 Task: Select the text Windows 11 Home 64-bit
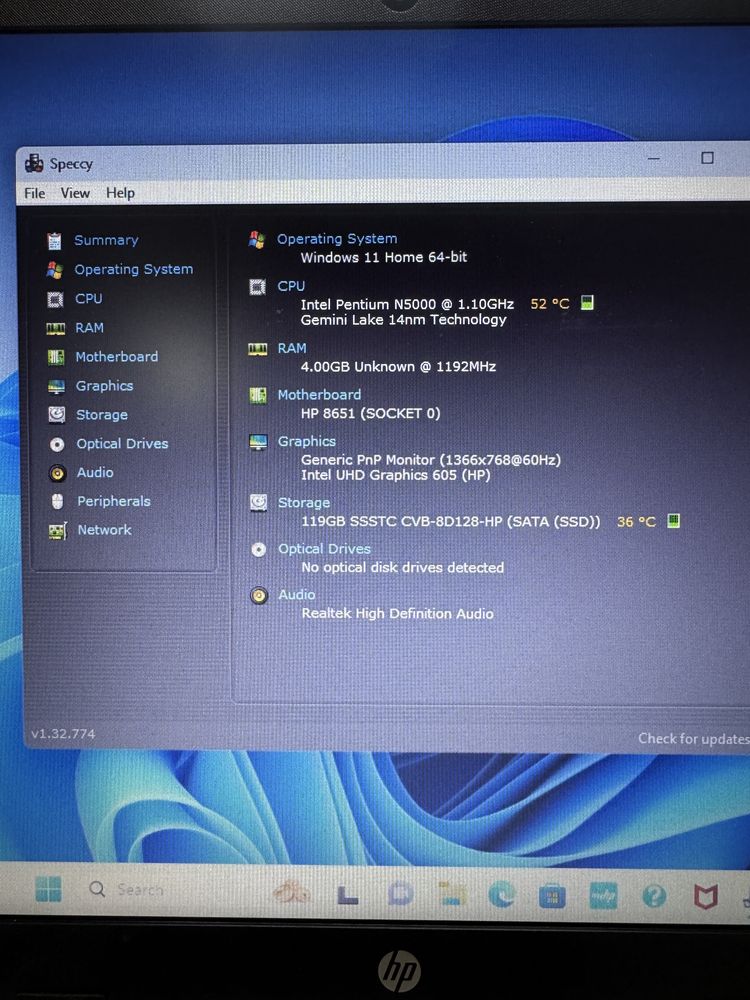[384, 258]
